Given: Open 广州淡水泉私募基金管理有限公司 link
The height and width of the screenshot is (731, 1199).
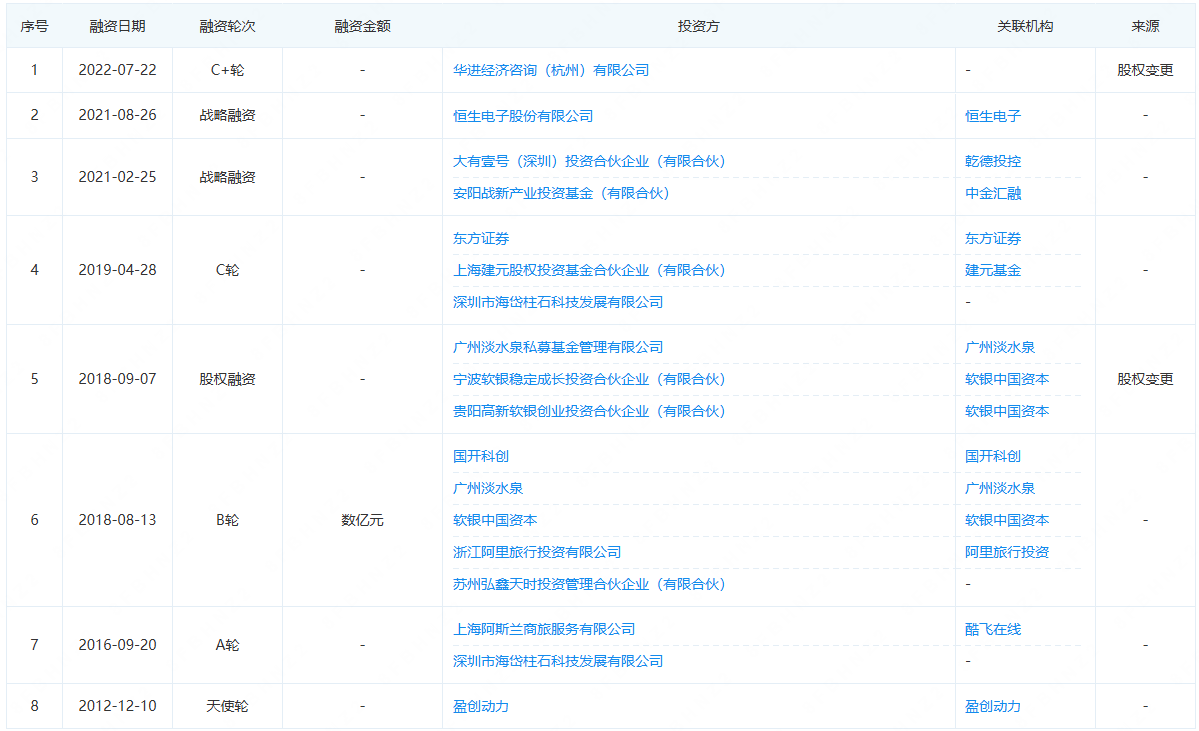Looking at the screenshot, I should [x=557, y=347].
